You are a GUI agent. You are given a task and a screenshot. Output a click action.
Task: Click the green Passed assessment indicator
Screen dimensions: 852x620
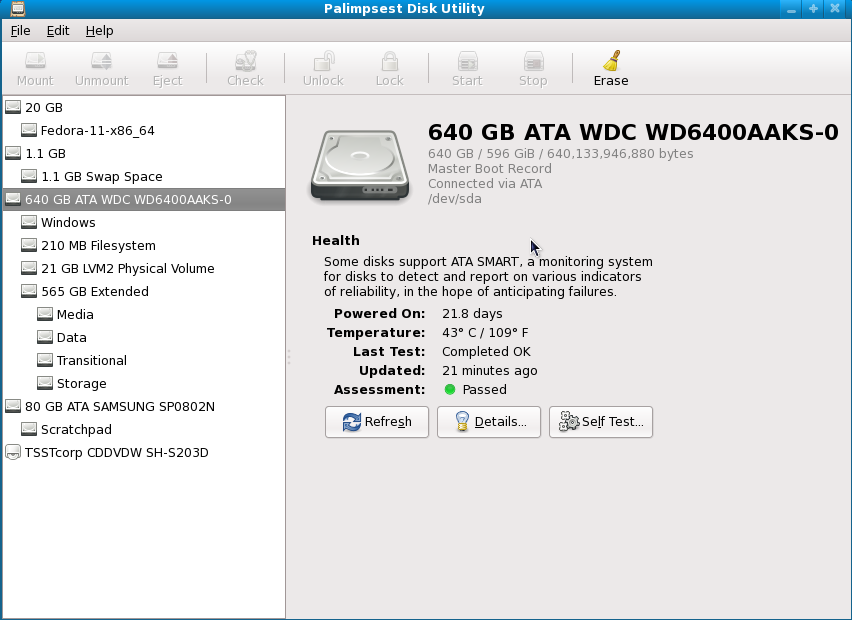(450, 389)
